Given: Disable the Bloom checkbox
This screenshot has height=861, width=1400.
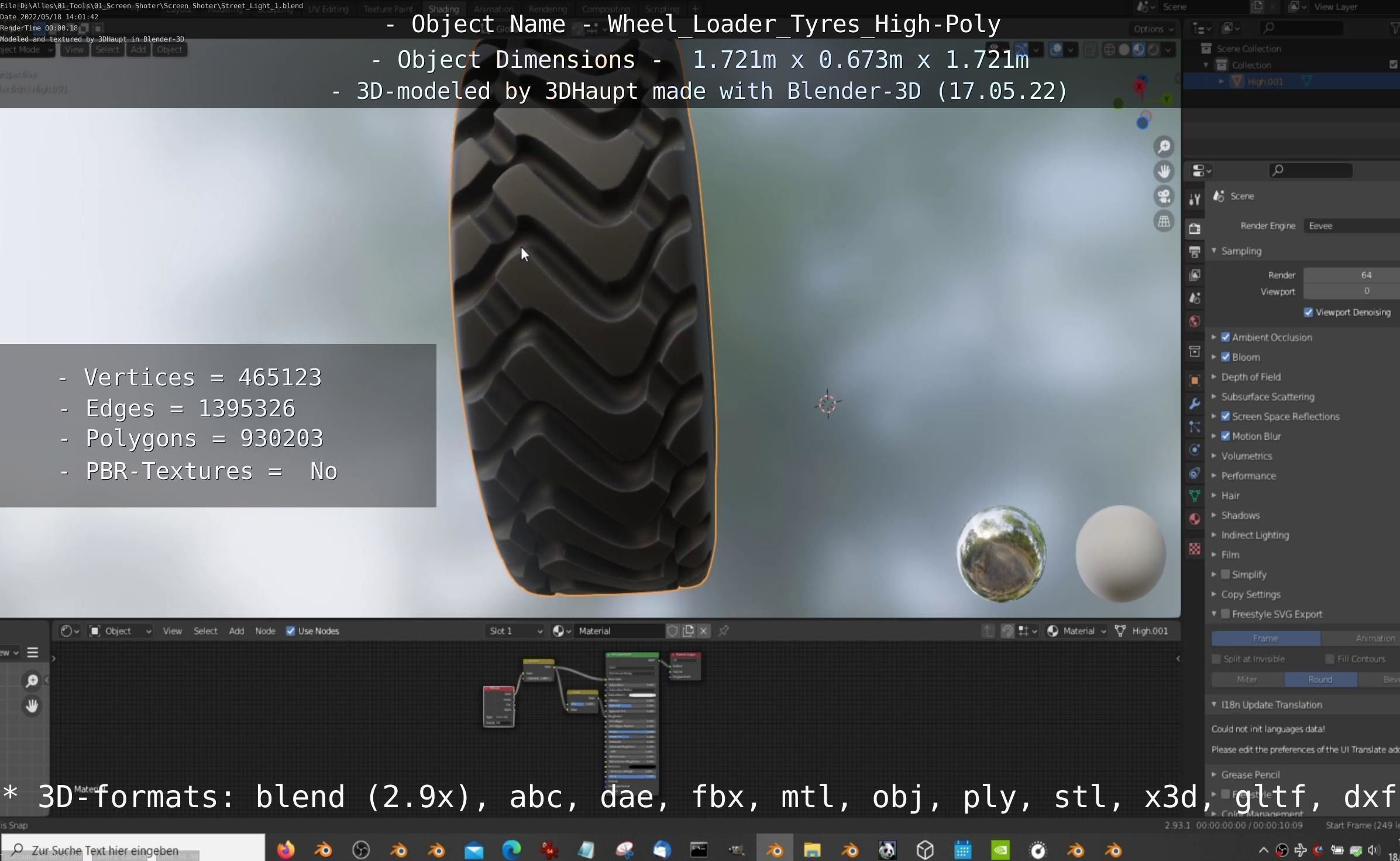Looking at the screenshot, I should pos(1226,357).
